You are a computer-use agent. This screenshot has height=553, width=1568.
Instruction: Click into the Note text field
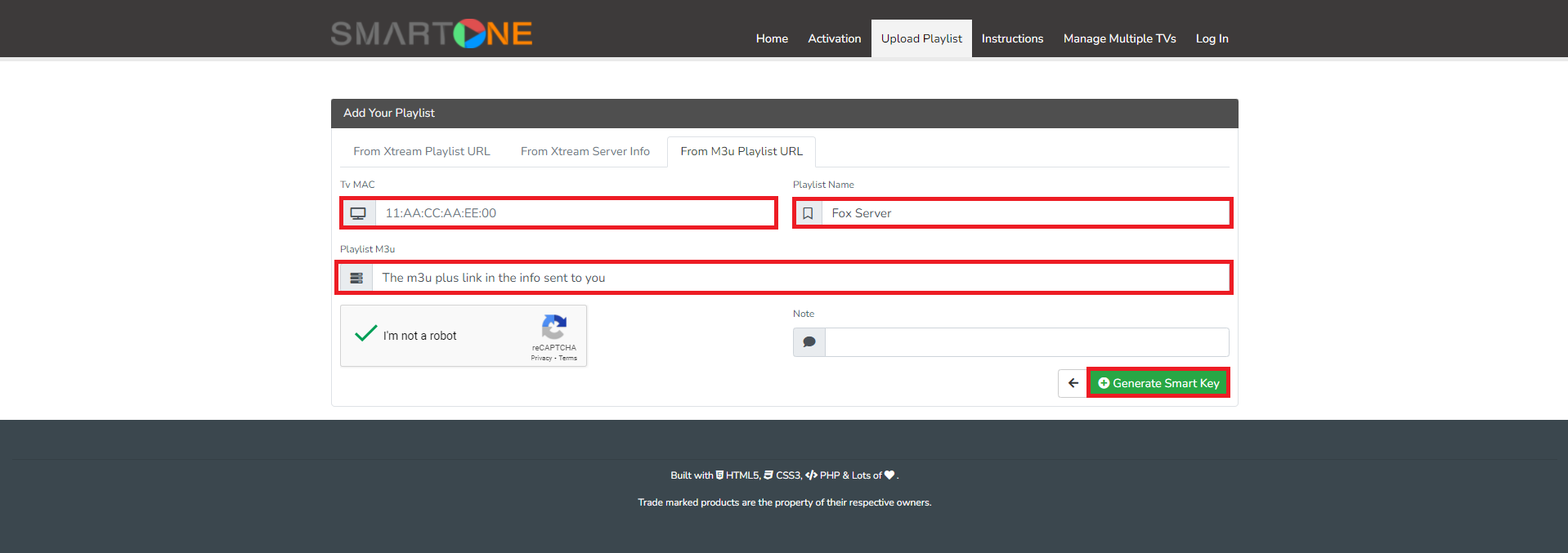(x=1026, y=342)
